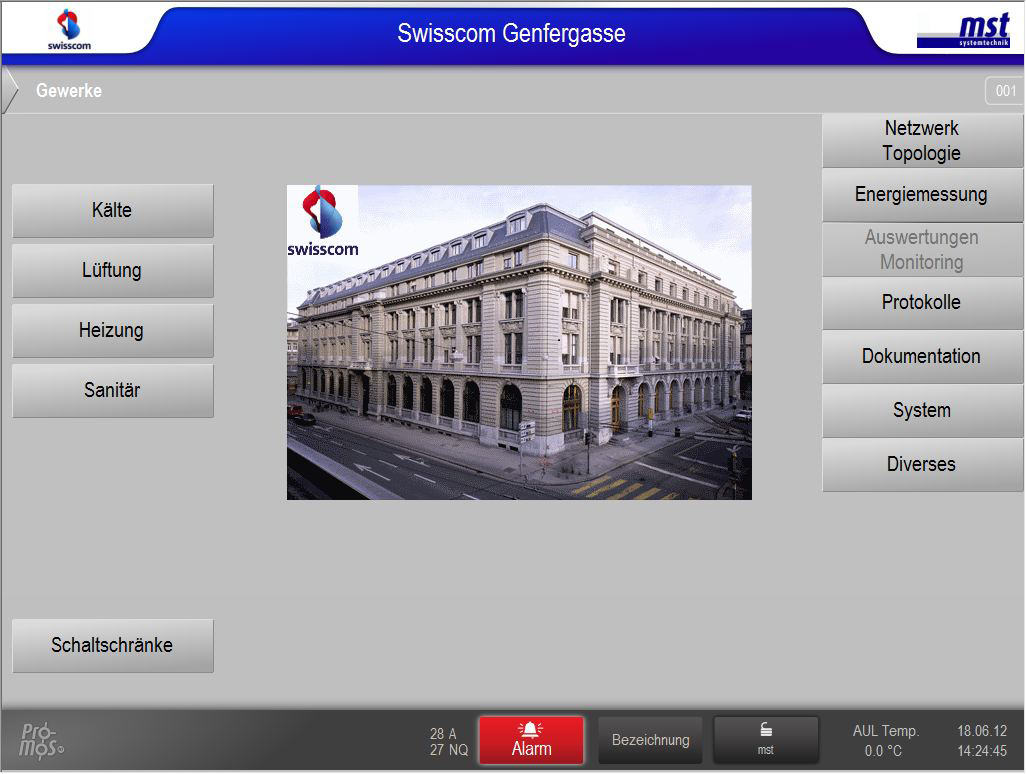Open the Lüftung section

point(113,270)
